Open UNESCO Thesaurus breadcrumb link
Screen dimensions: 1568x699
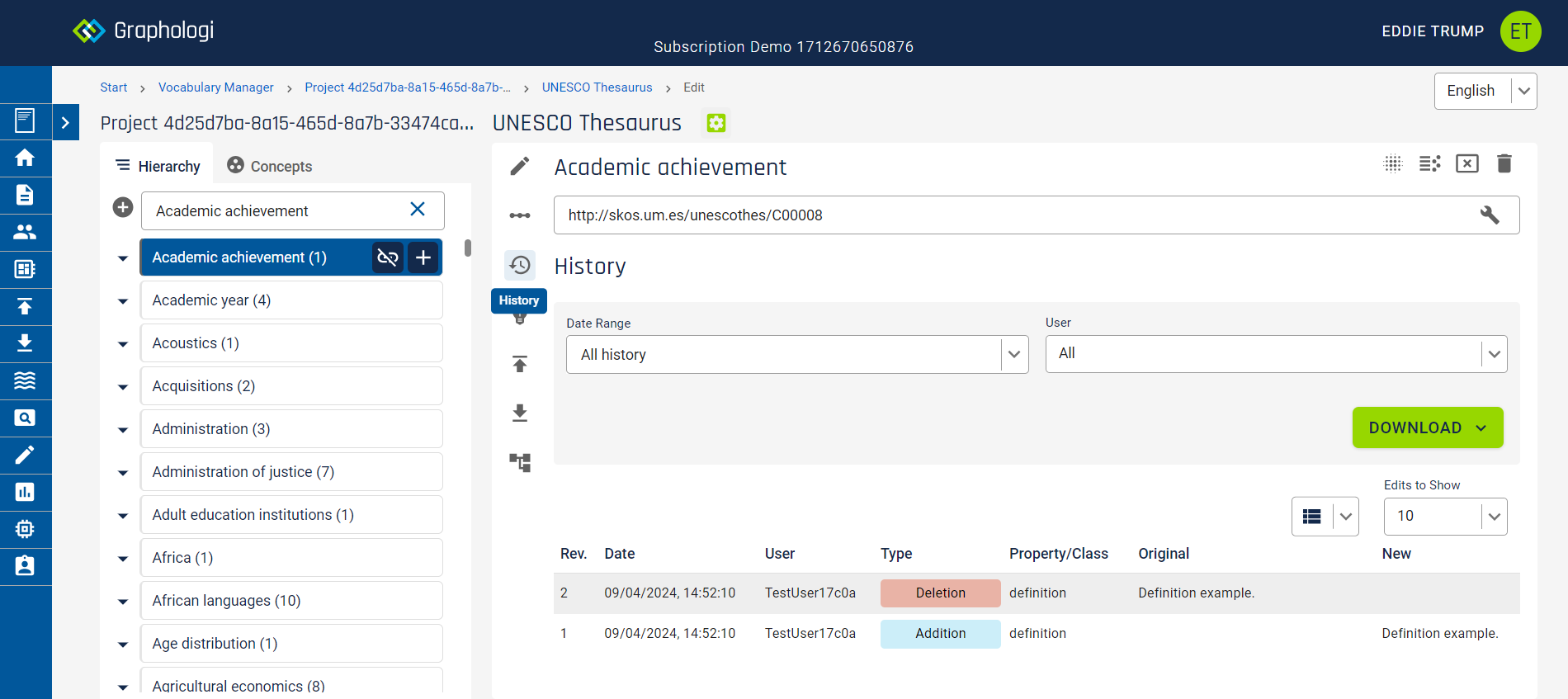(x=597, y=87)
